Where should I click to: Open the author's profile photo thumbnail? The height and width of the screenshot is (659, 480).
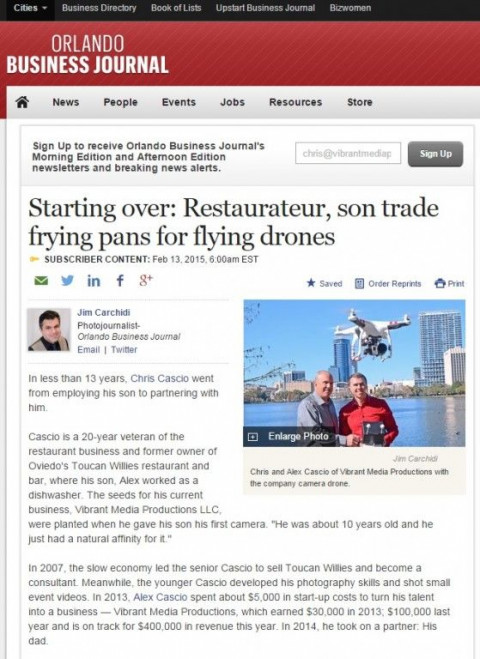point(49,330)
